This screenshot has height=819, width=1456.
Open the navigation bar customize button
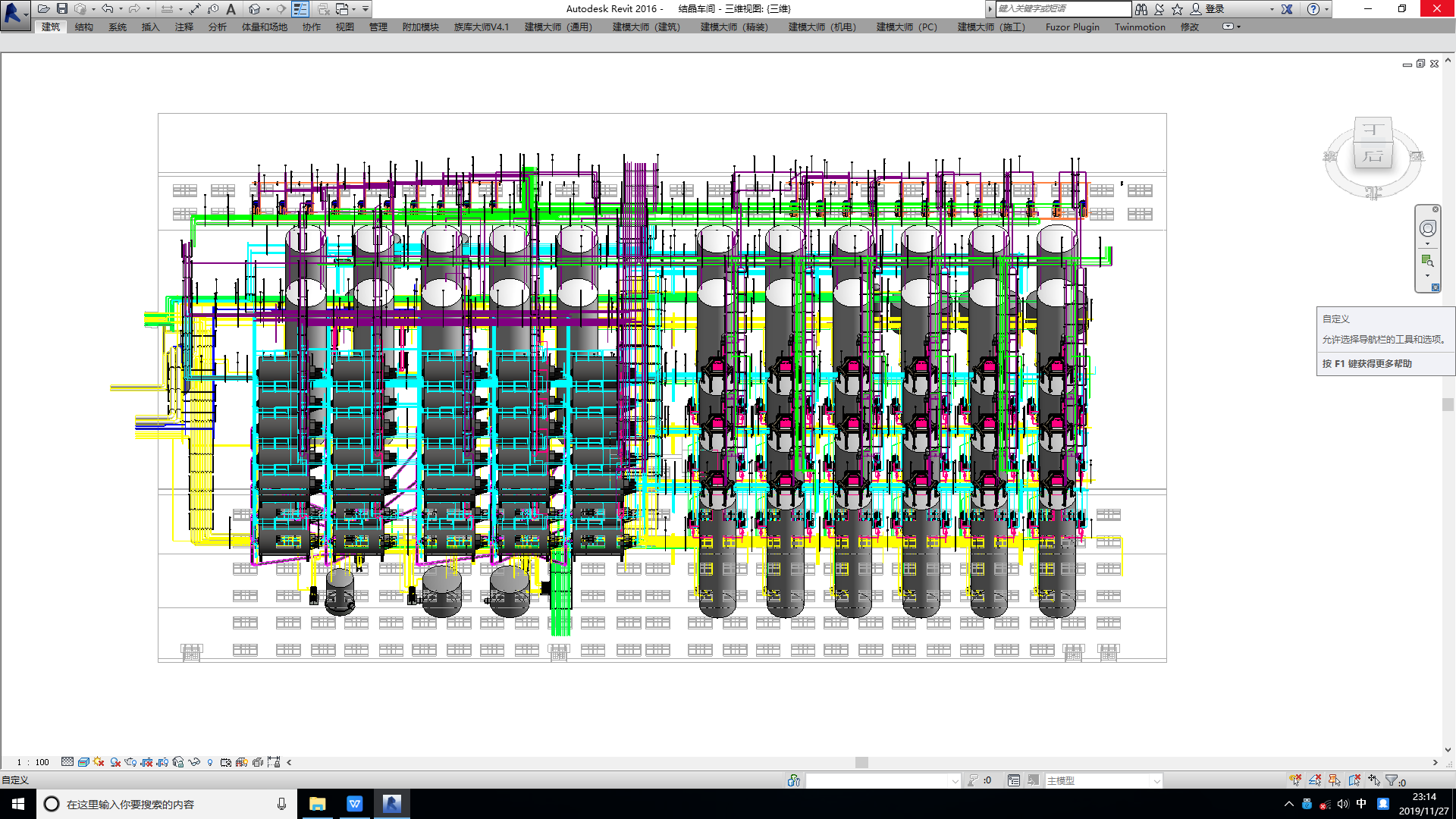click(x=1436, y=287)
